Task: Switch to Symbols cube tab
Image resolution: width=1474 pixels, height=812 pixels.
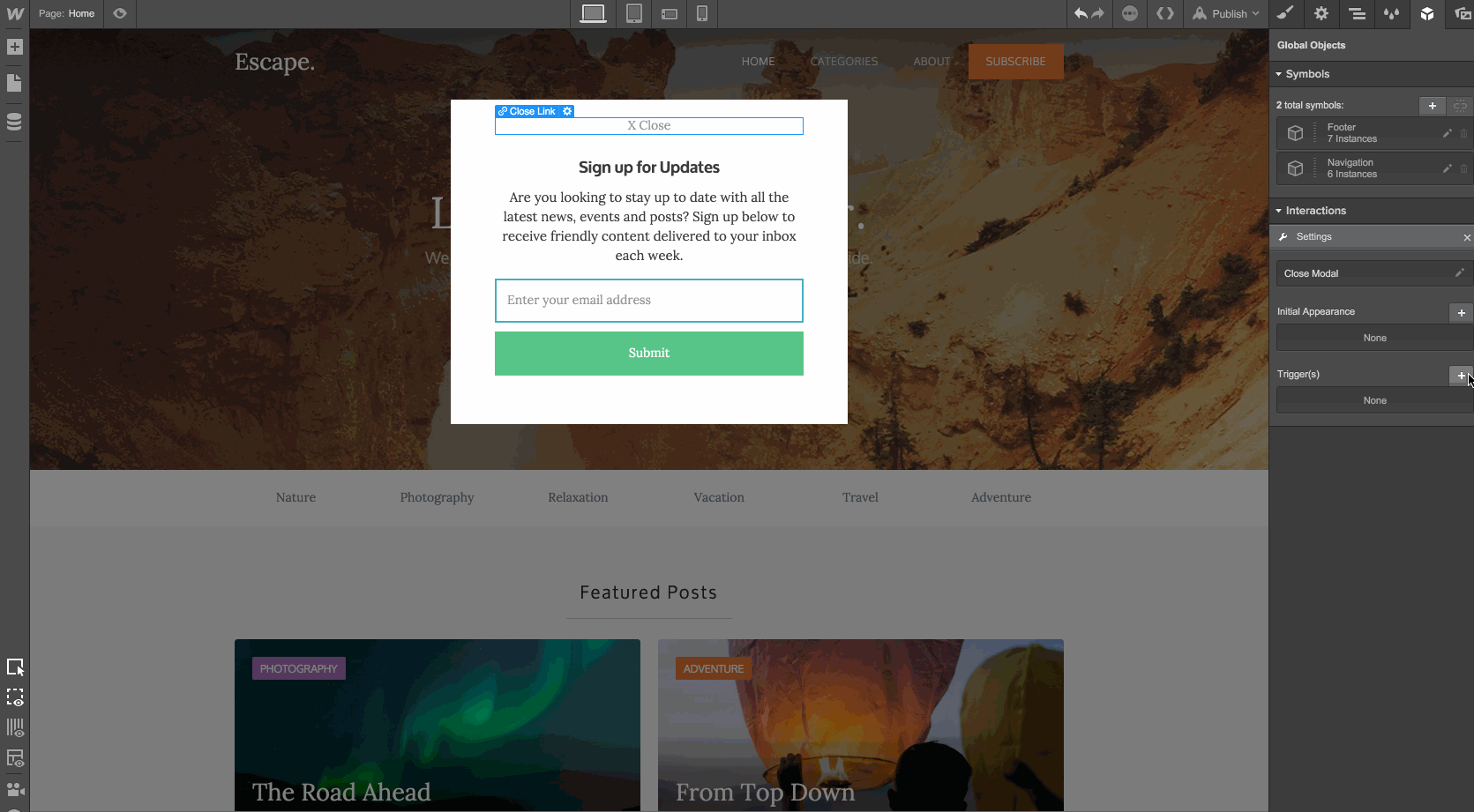Action: (x=1427, y=13)
